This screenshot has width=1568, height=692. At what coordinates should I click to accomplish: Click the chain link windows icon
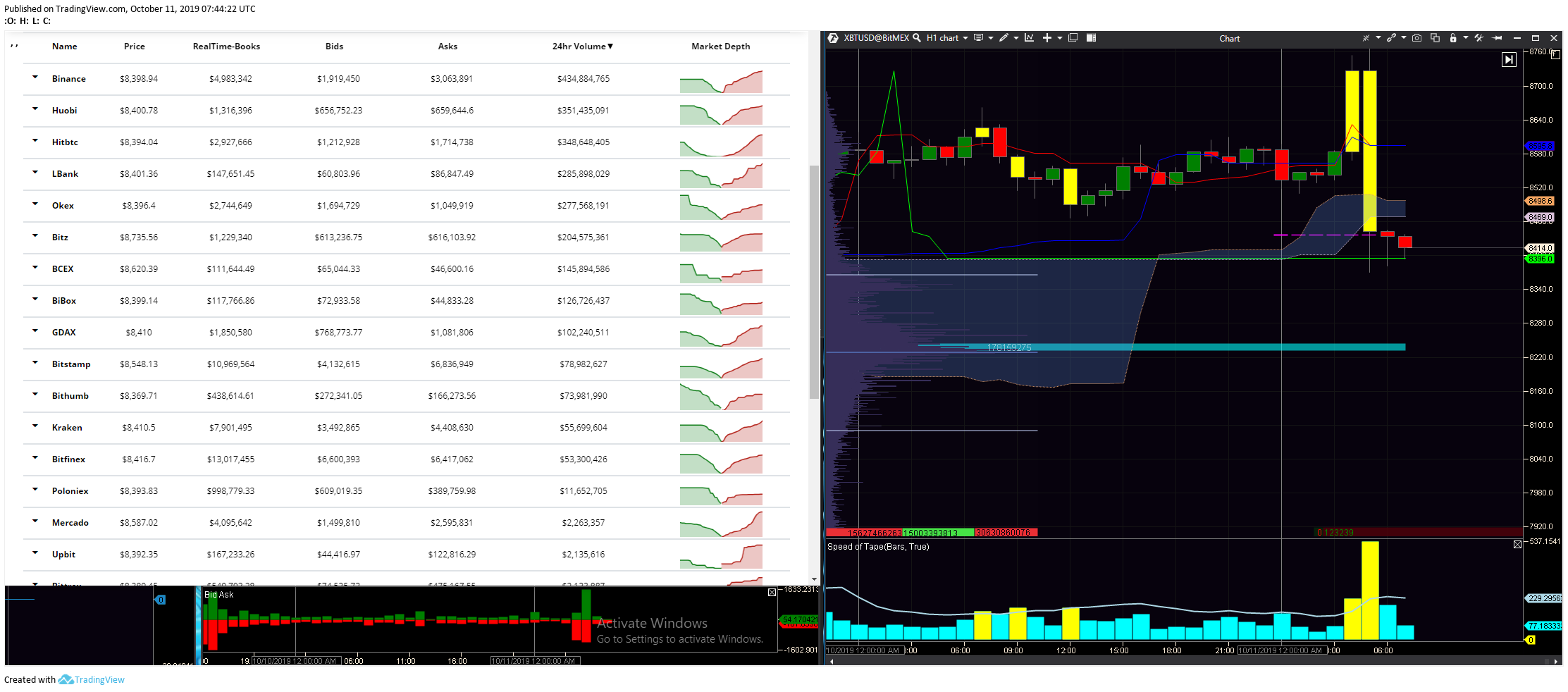(x=1391, y=38)
